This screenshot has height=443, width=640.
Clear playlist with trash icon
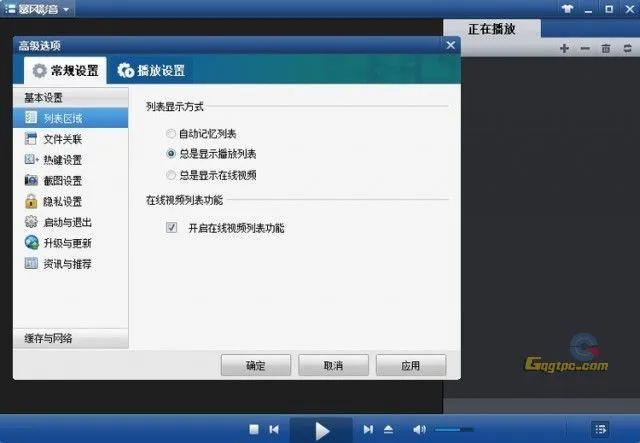[606, 48]
